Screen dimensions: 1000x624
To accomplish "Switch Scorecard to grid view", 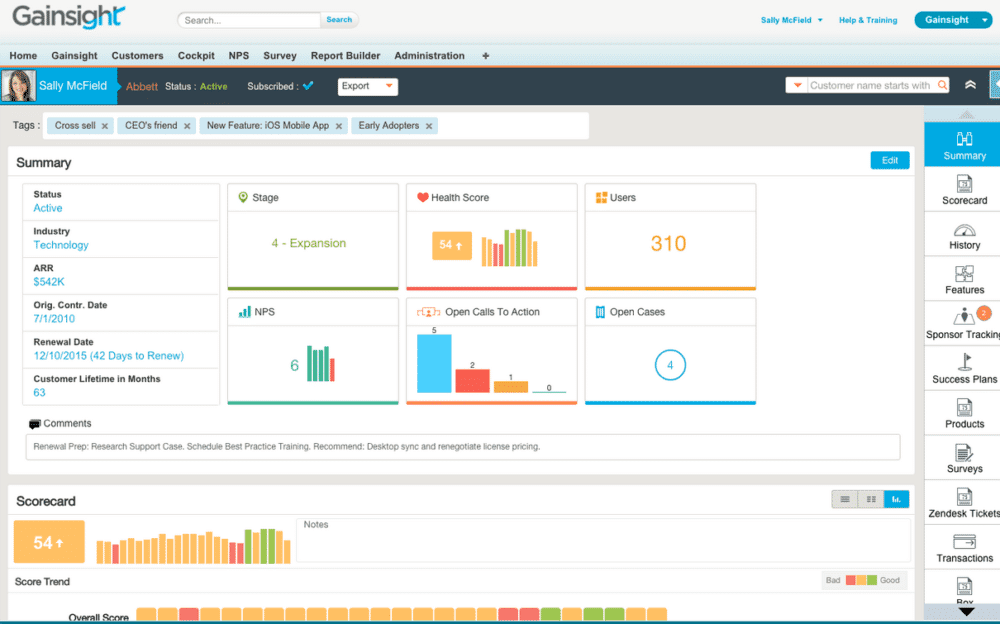I will coord(870,498).
